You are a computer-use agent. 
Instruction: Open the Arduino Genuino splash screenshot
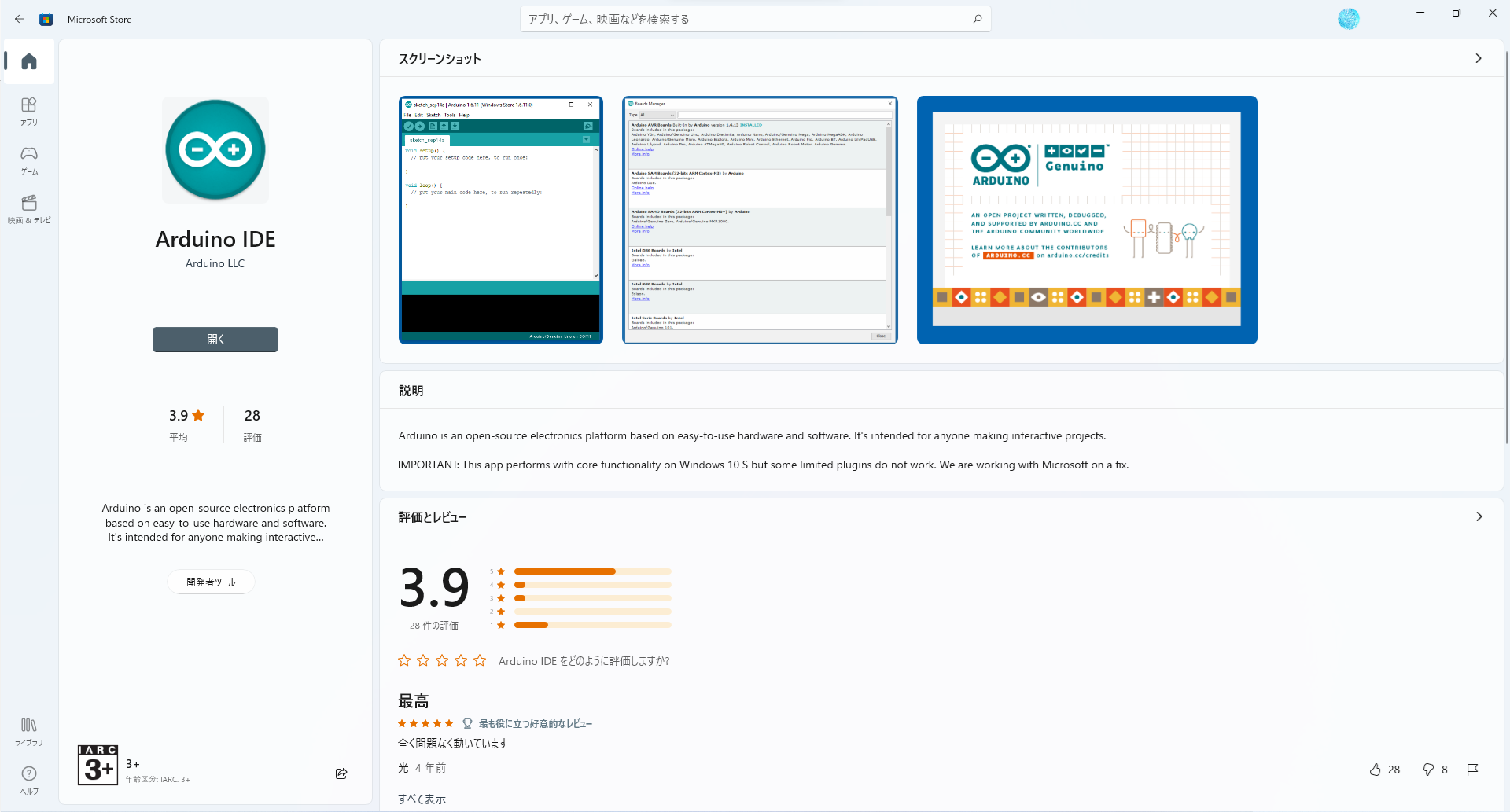click(1087, 220)
